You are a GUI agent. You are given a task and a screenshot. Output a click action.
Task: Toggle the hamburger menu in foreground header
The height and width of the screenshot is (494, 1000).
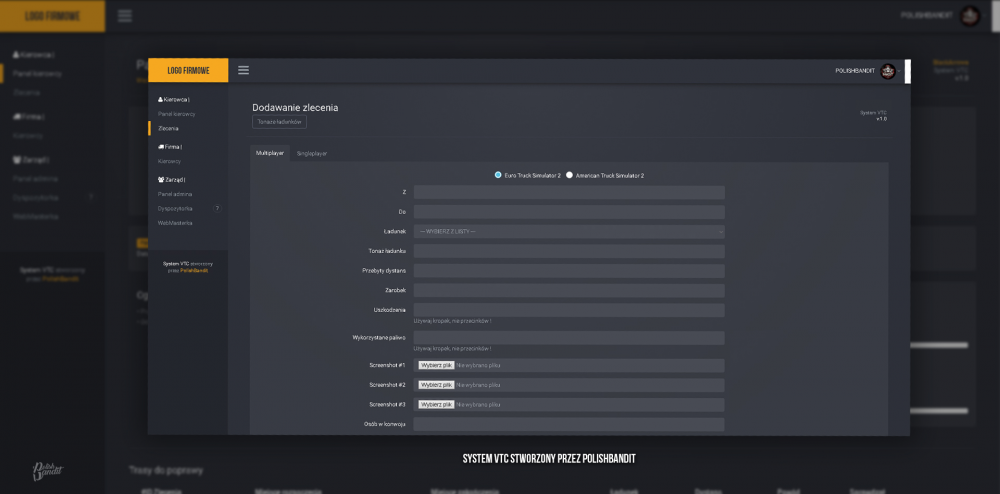point(243,70)
